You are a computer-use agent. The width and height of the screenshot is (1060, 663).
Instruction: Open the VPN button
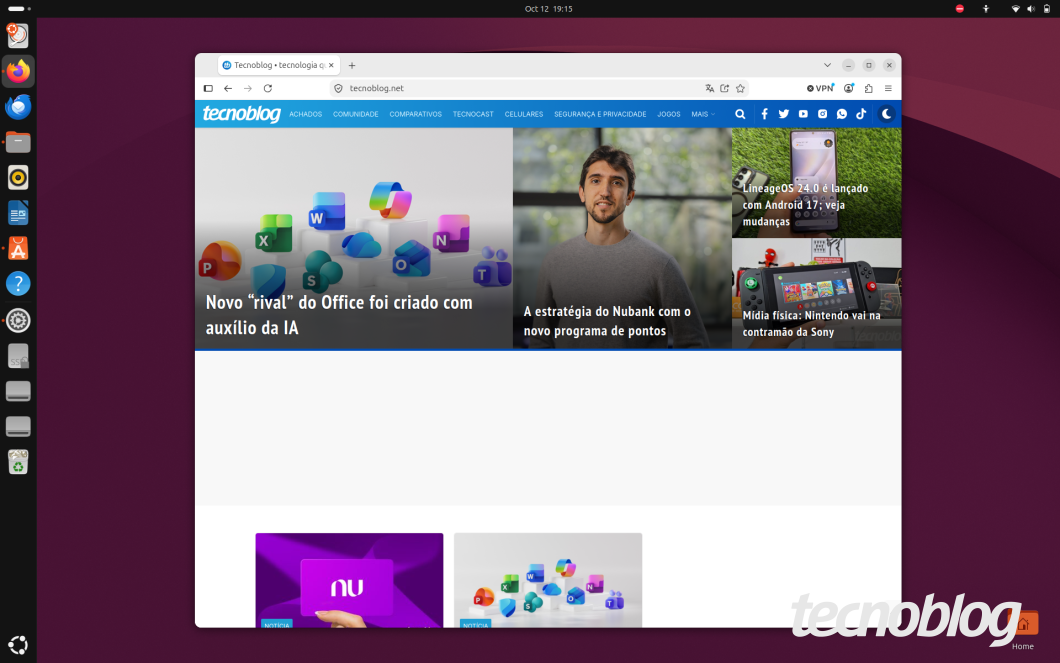(x=820, y=89)
